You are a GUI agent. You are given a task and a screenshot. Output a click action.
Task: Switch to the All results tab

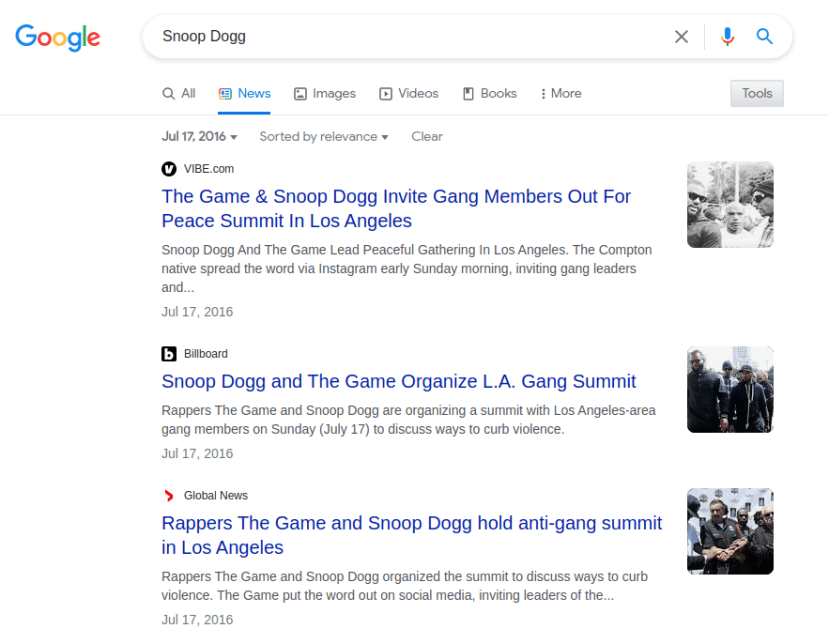click(x=178, y=93)
